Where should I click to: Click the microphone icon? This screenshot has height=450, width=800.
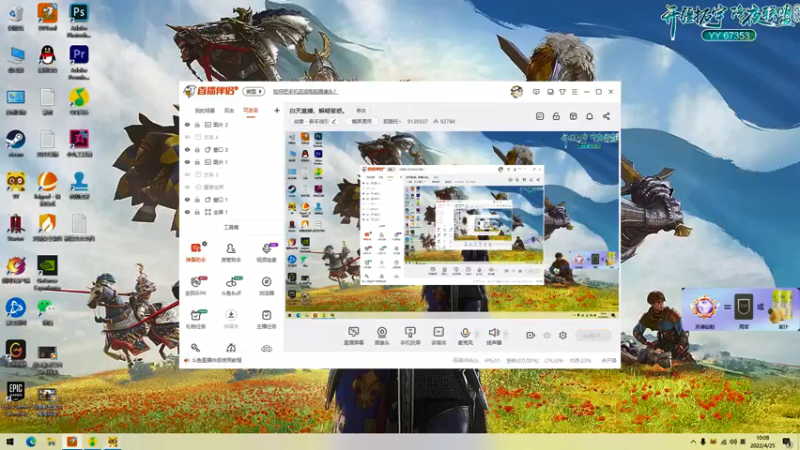pos(465,333)
